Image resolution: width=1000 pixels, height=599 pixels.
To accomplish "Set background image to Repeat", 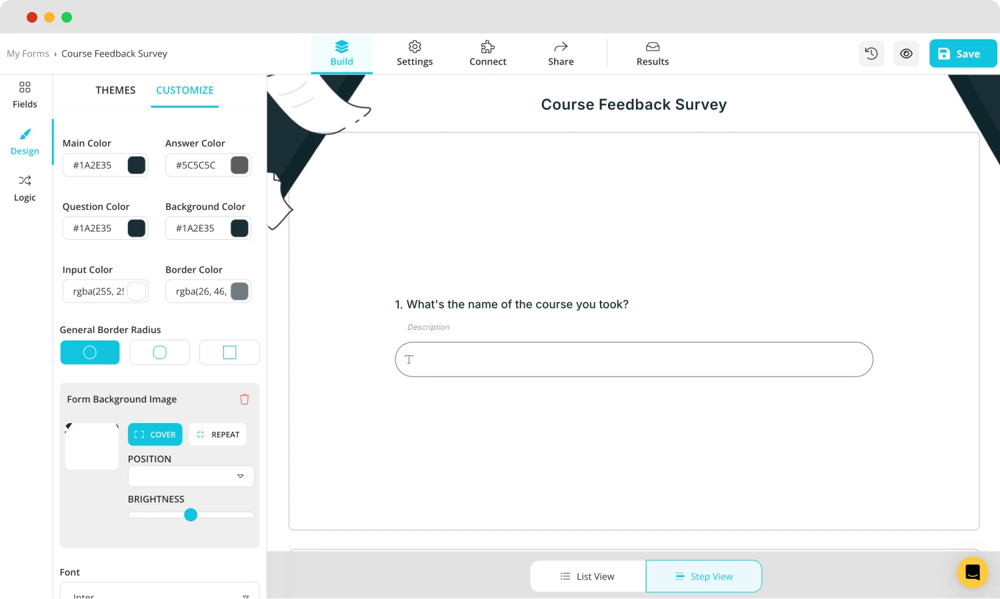I will pyautogui.click(x=217, y=434).
